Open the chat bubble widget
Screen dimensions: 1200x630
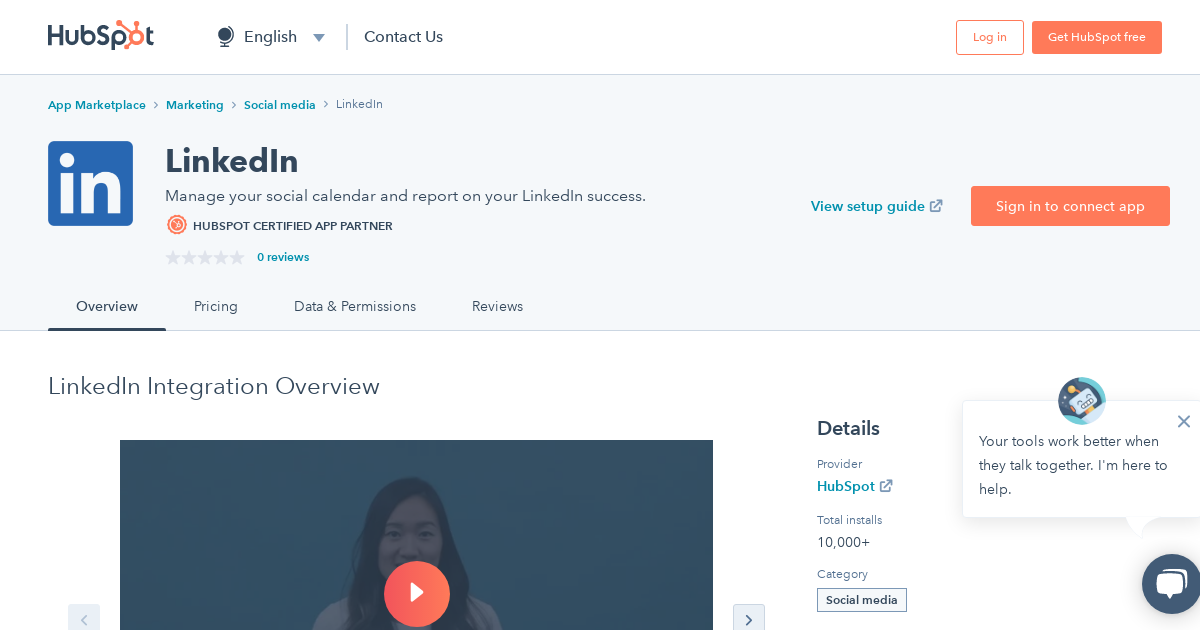tap(1170, 584)
